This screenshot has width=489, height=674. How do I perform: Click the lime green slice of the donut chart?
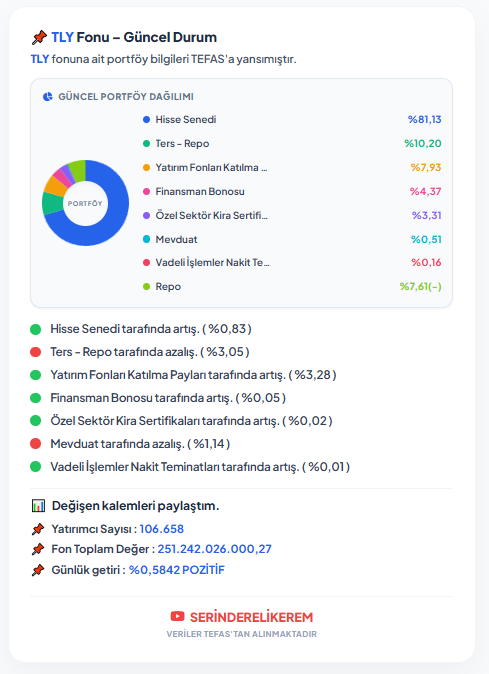(78, 171)
